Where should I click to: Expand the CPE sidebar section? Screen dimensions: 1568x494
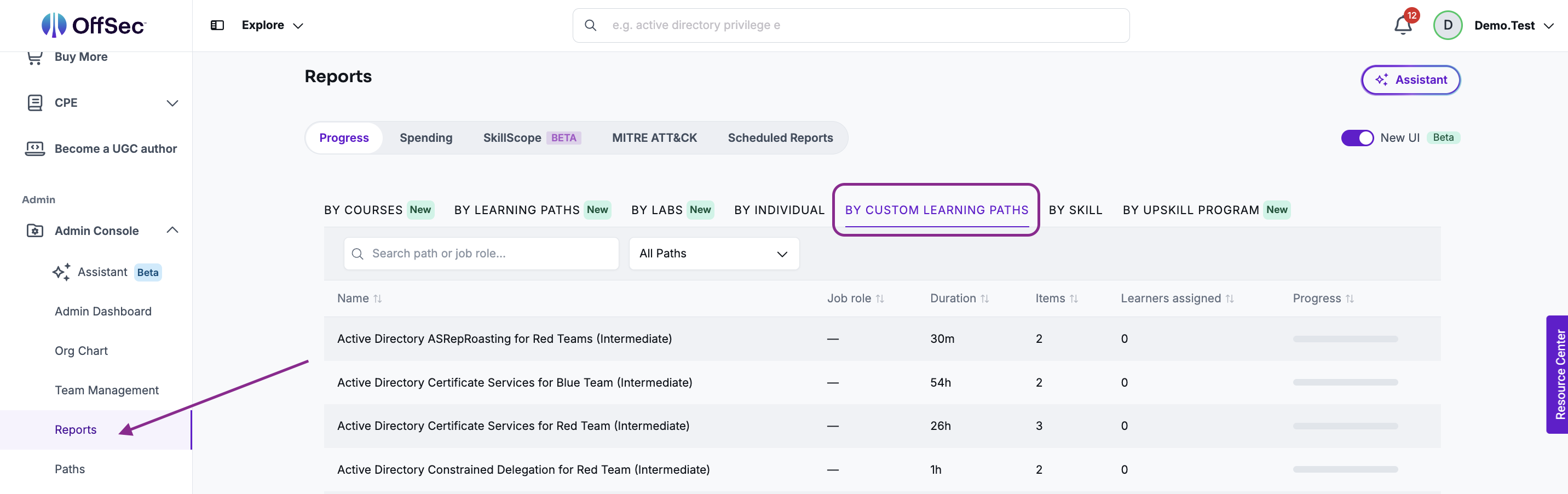pos(172,103)
